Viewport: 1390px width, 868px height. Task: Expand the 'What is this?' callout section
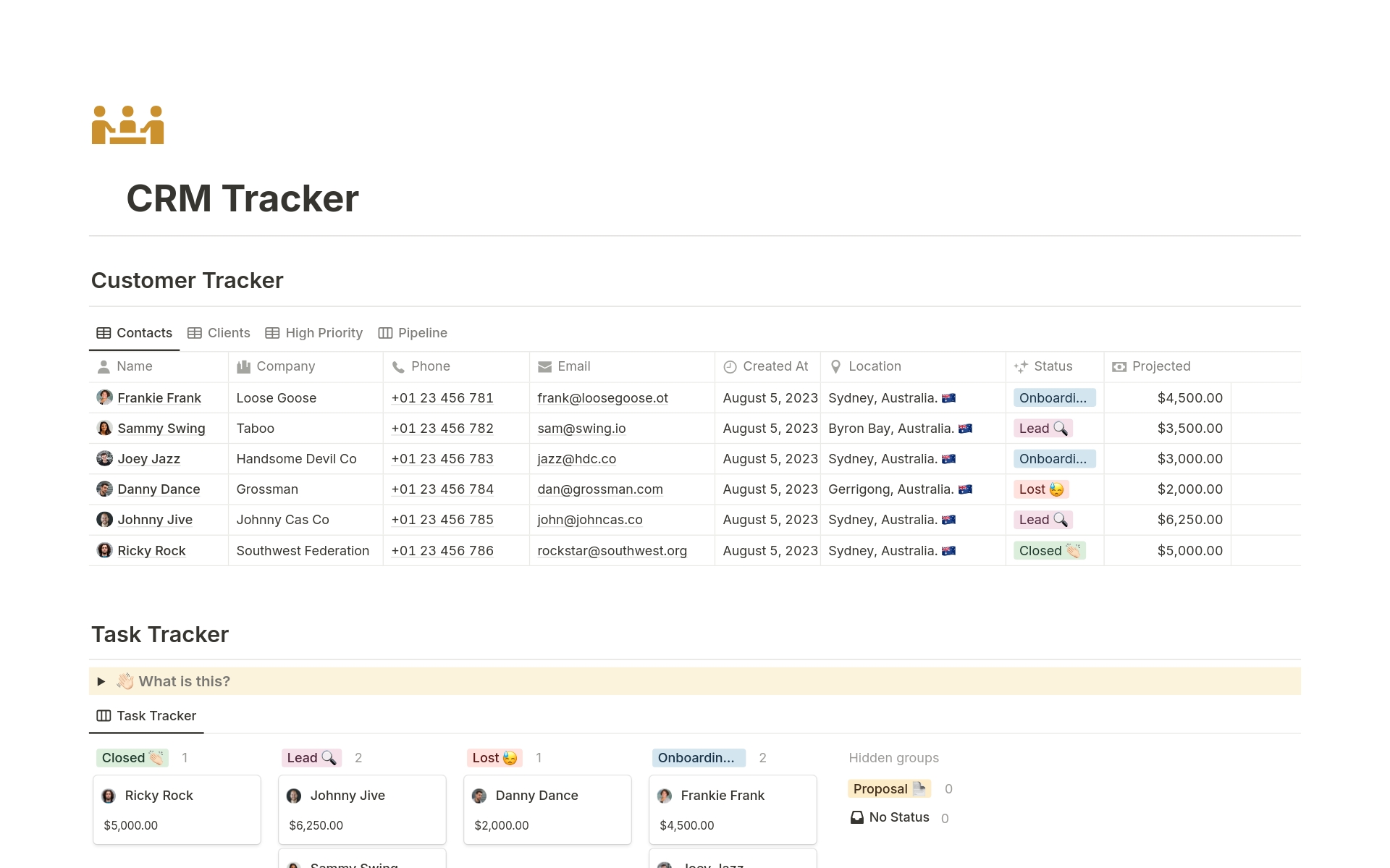[x=101, y=681]
